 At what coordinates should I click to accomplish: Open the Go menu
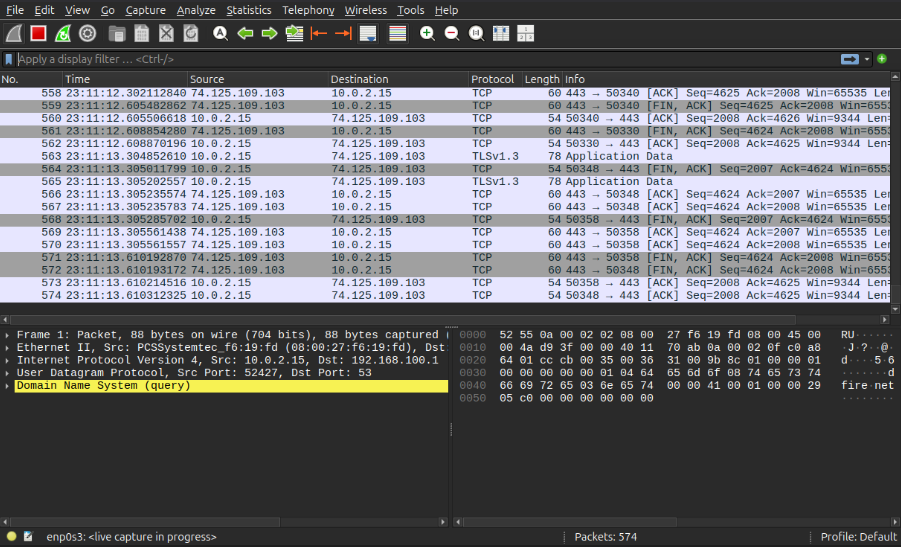point(107,10)
